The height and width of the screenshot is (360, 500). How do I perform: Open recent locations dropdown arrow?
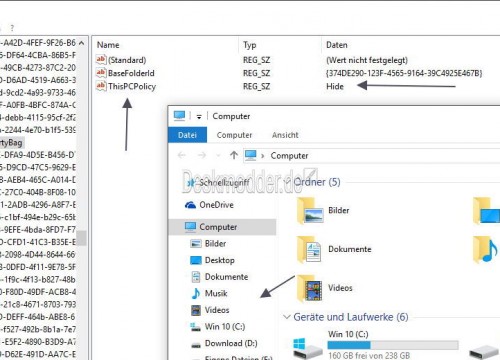[x=218, y=156]
